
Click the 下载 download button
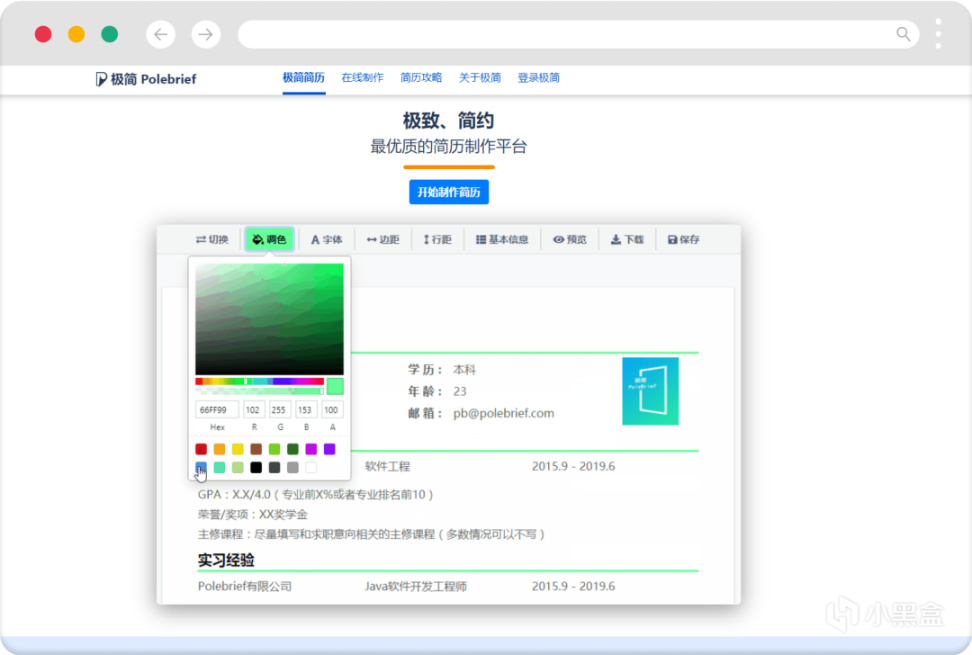tap(627, 239)
